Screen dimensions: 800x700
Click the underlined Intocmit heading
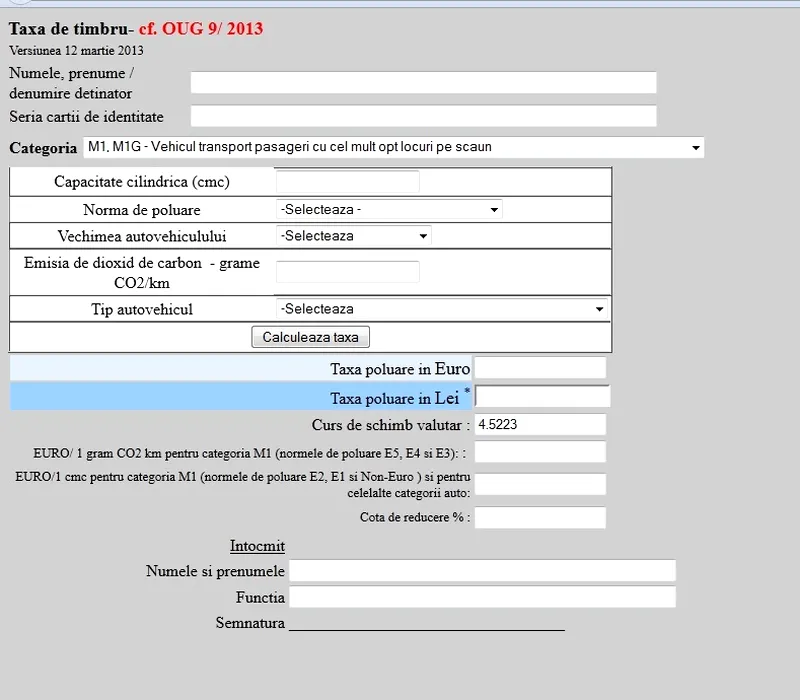tap(257, 546)
